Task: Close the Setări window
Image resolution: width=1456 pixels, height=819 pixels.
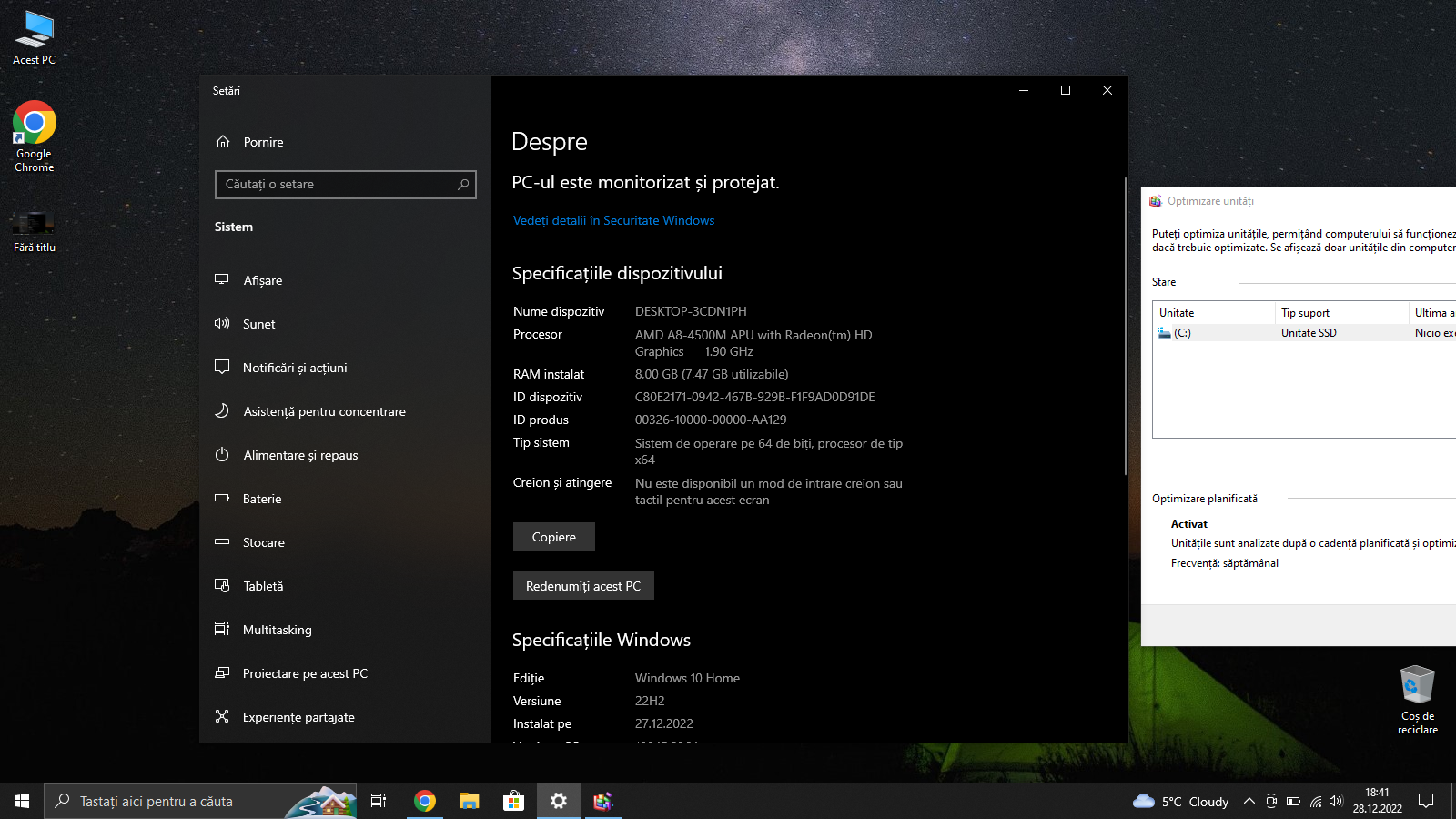Action: tap(1107, 90)
